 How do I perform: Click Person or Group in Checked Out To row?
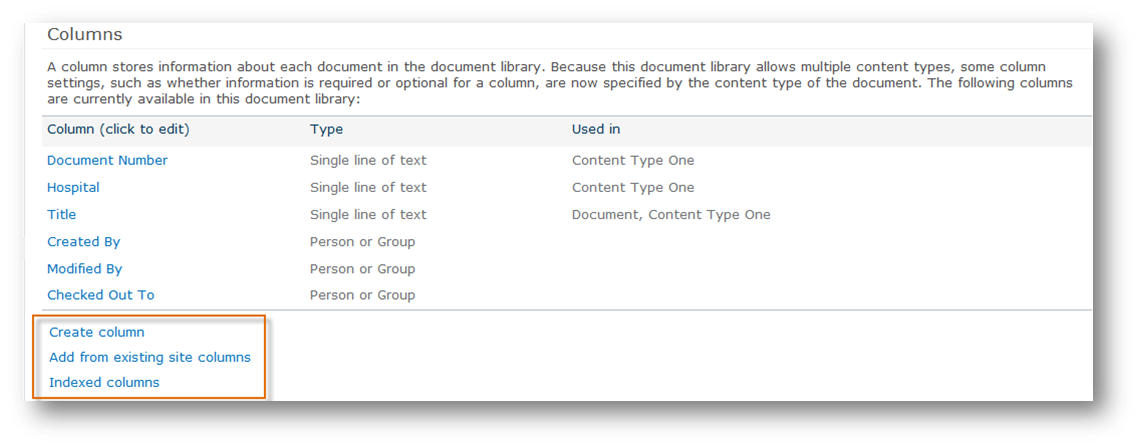click(362, 294)
